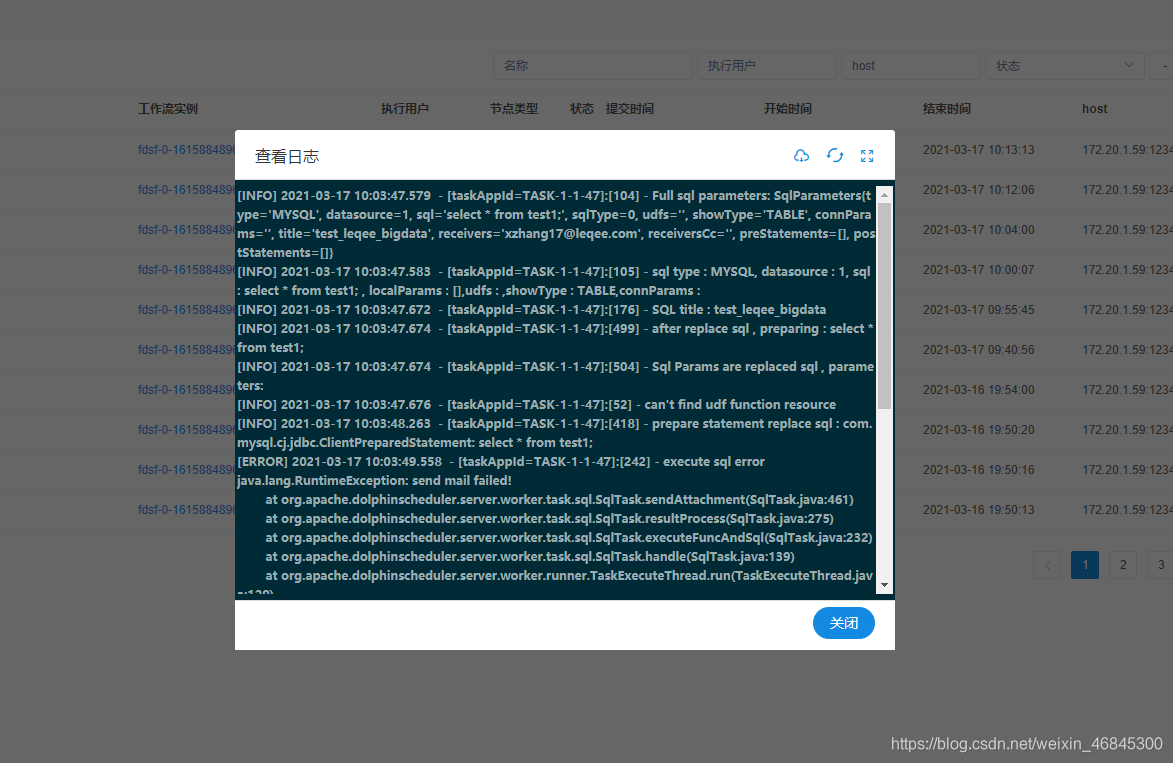Select page 1 in pagination

tap(1084, 565)
